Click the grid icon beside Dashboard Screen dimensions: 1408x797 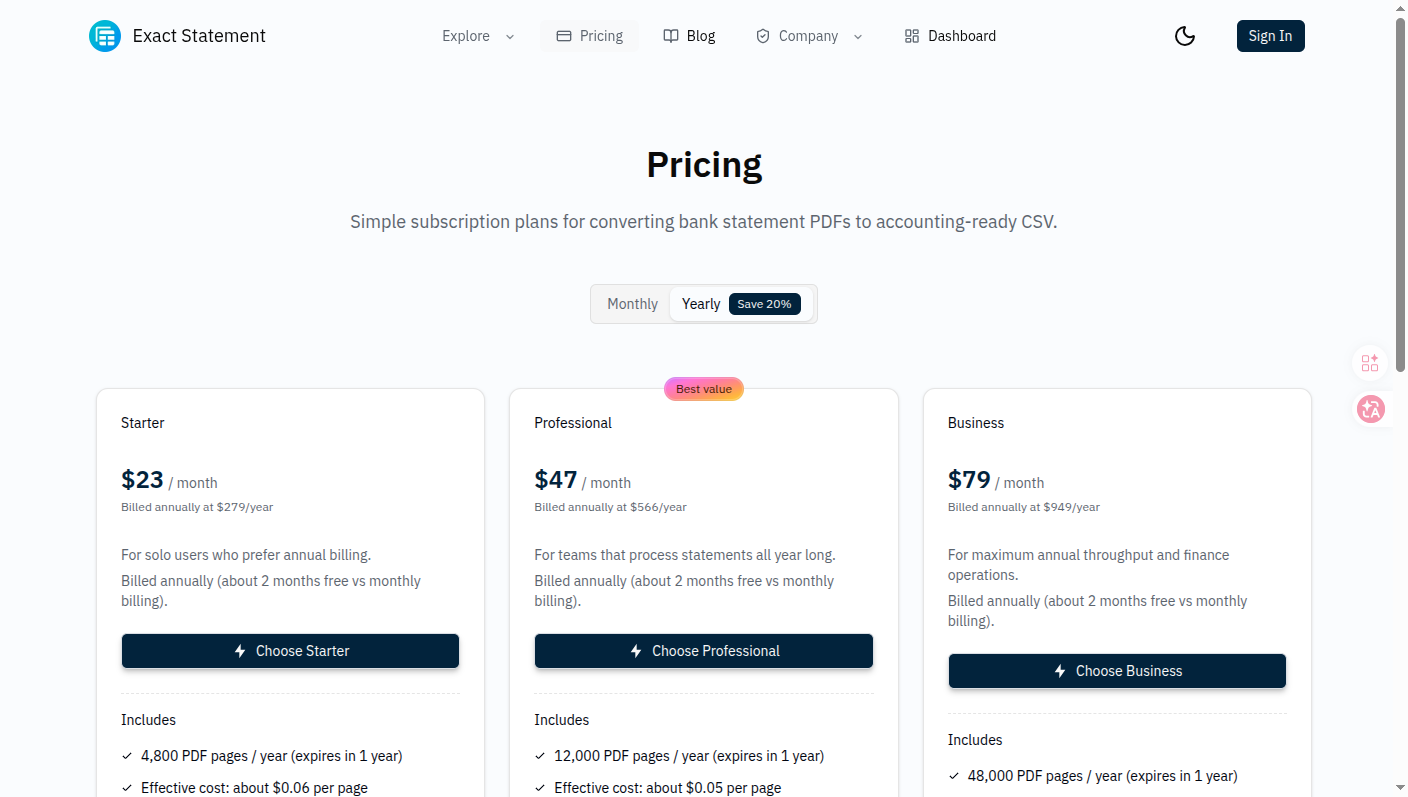coord(912,36)
